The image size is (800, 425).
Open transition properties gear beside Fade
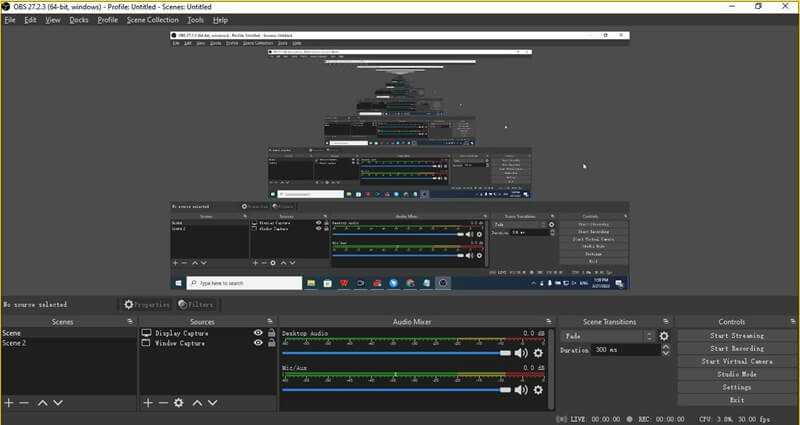(664, 336)
